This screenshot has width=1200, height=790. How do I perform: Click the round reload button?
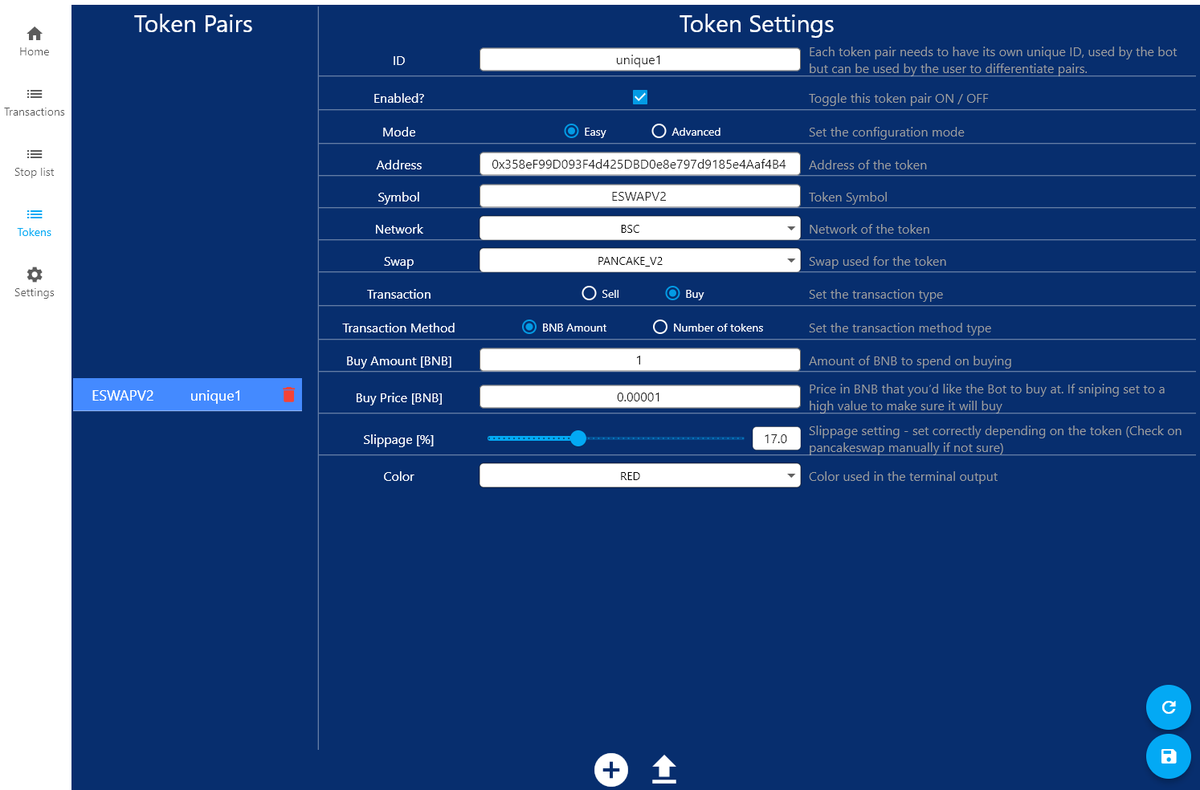click(1168, 708)
